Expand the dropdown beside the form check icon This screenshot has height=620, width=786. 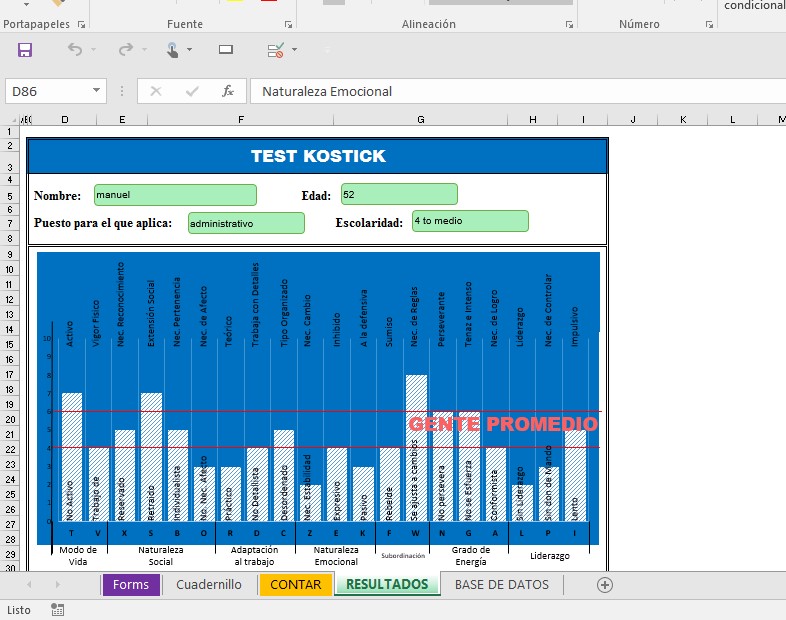(x=294, y=50)
